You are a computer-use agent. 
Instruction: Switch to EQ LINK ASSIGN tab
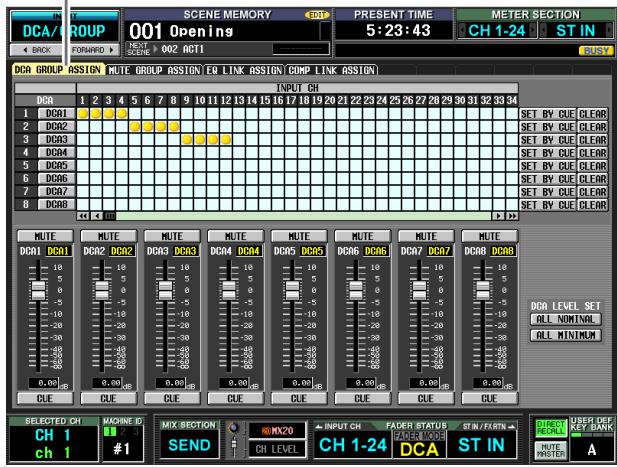click(244, 70)
